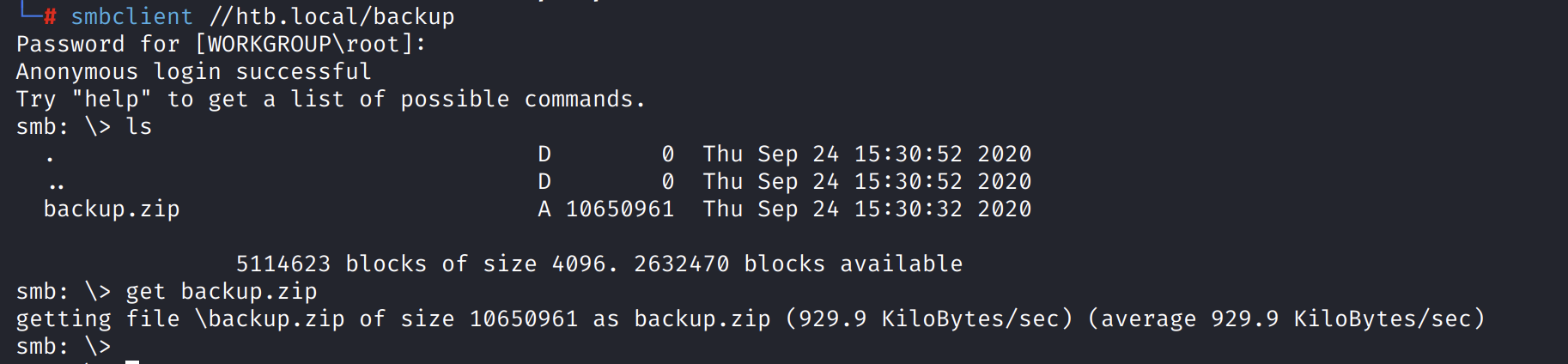The height and width of the screenshot is (364, 1568).
Task: Click the get backup.zip command
Action: coord(222,291)
